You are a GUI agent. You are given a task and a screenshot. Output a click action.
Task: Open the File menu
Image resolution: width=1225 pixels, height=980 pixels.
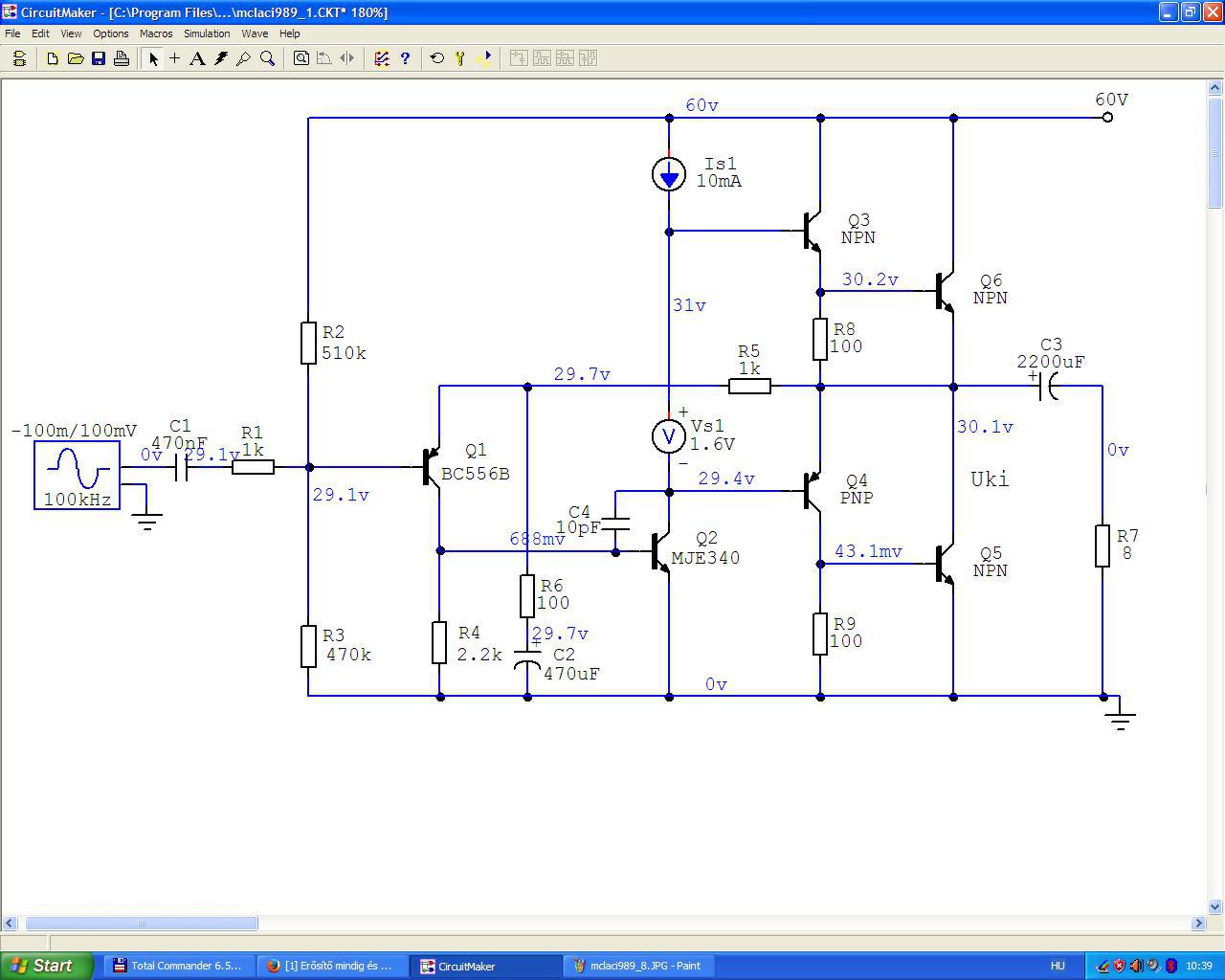(x=12, y=33)
